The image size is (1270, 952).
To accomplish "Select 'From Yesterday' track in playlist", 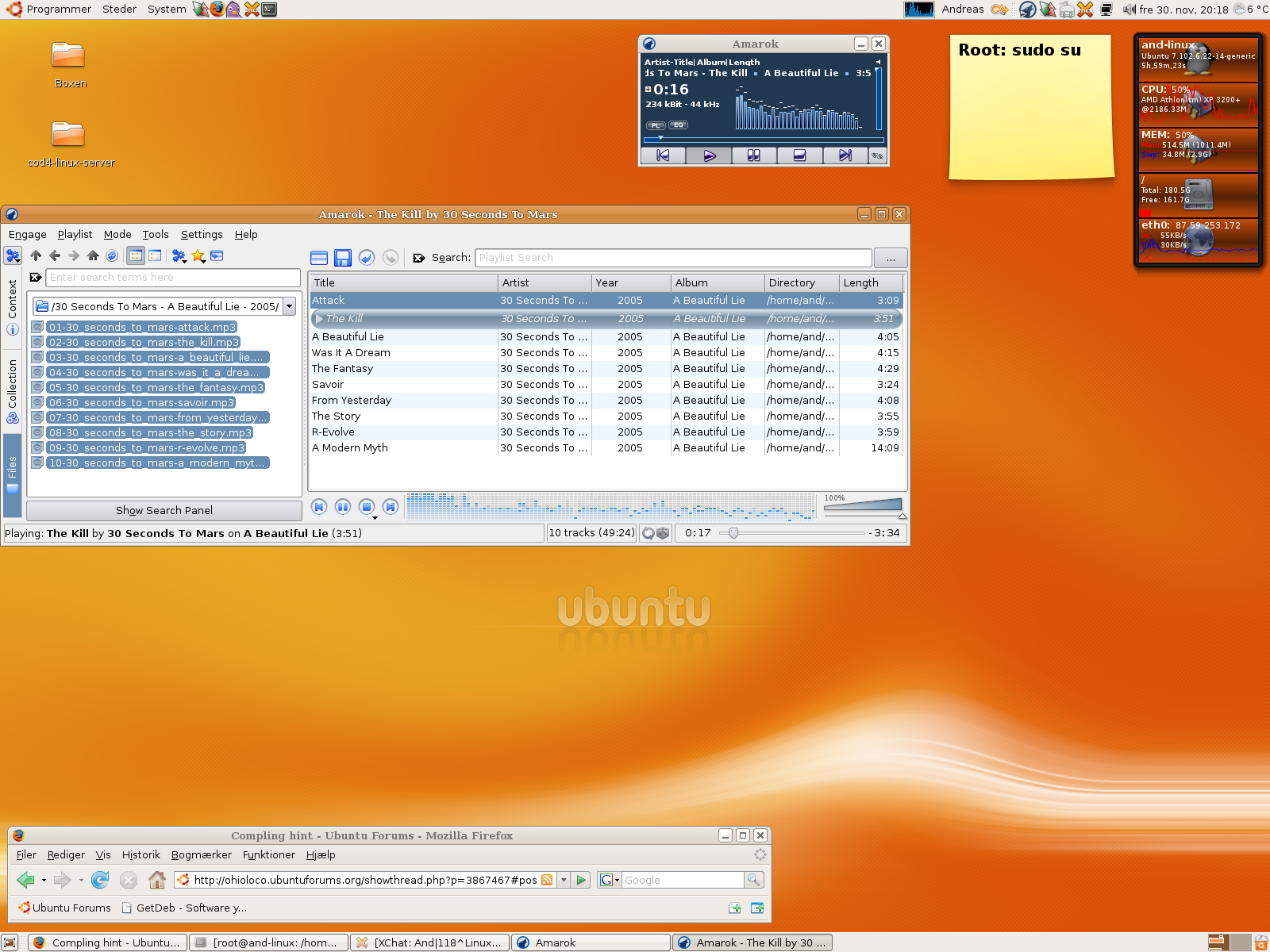I will [x=606, y=400].
